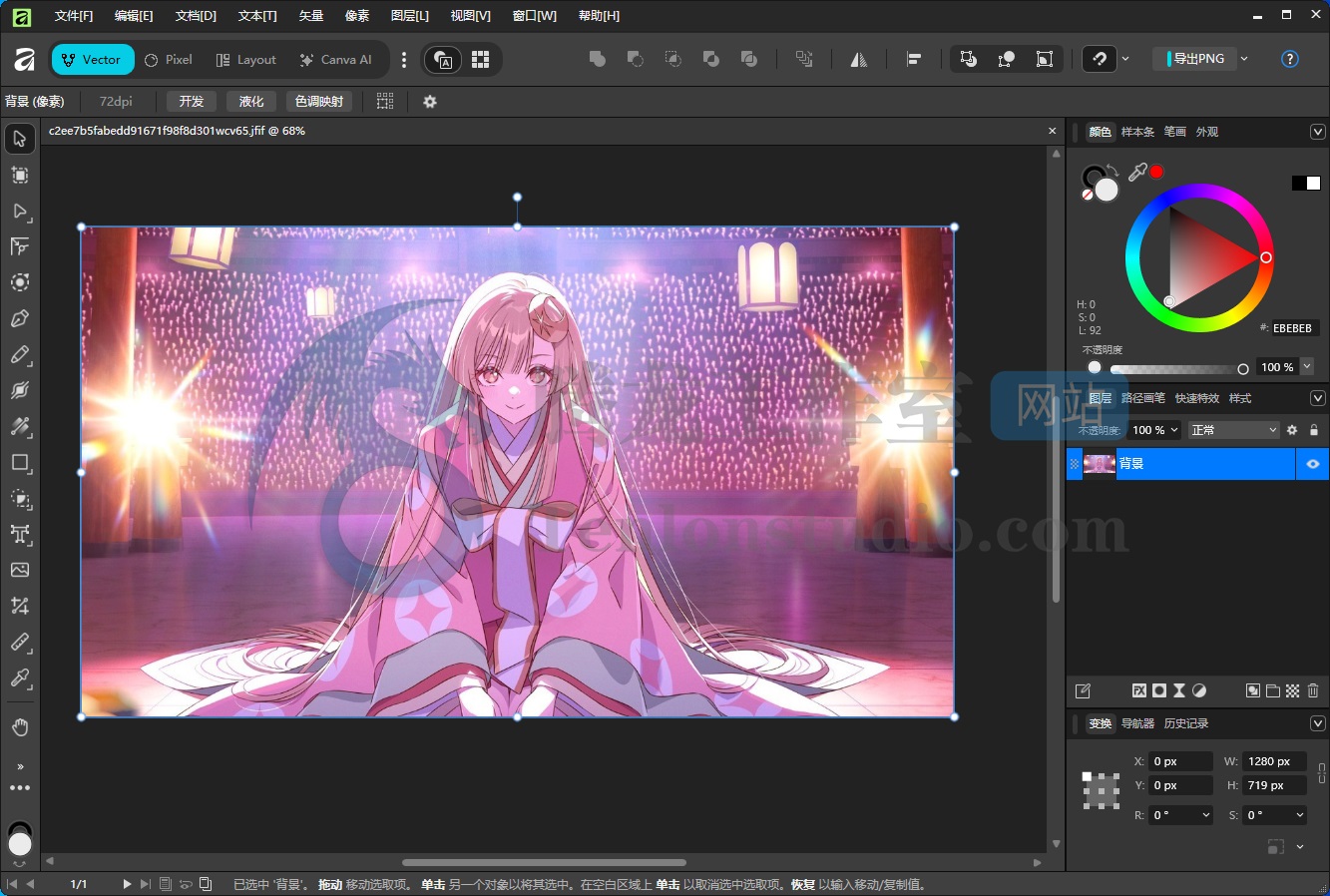Select the Pencil tool
The width and height of the screenshot is (1330, 896).
pos(20,355)
